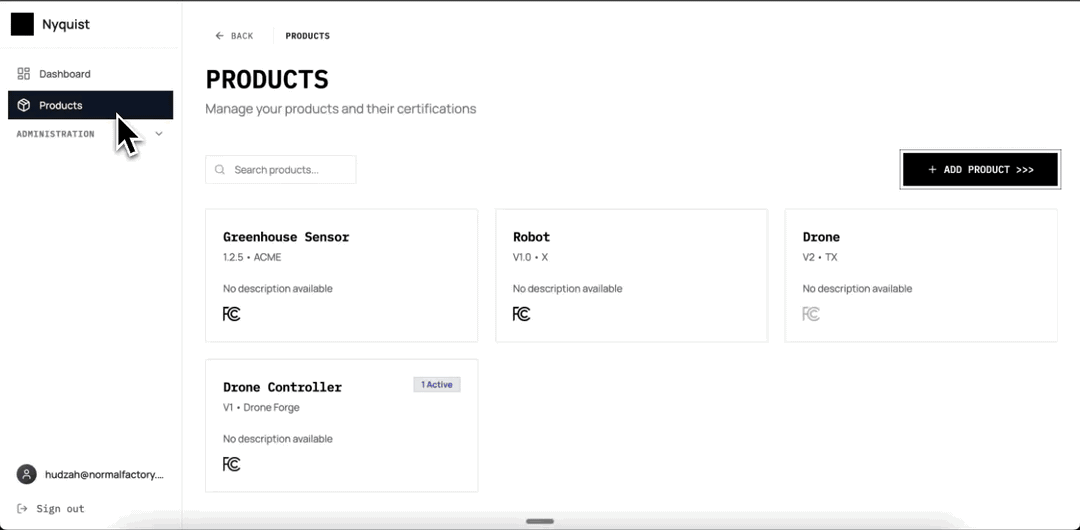Open the Greenhouse Sensor product card
The height and width of the screenshot is (530, 1080).
coord(341,275)
